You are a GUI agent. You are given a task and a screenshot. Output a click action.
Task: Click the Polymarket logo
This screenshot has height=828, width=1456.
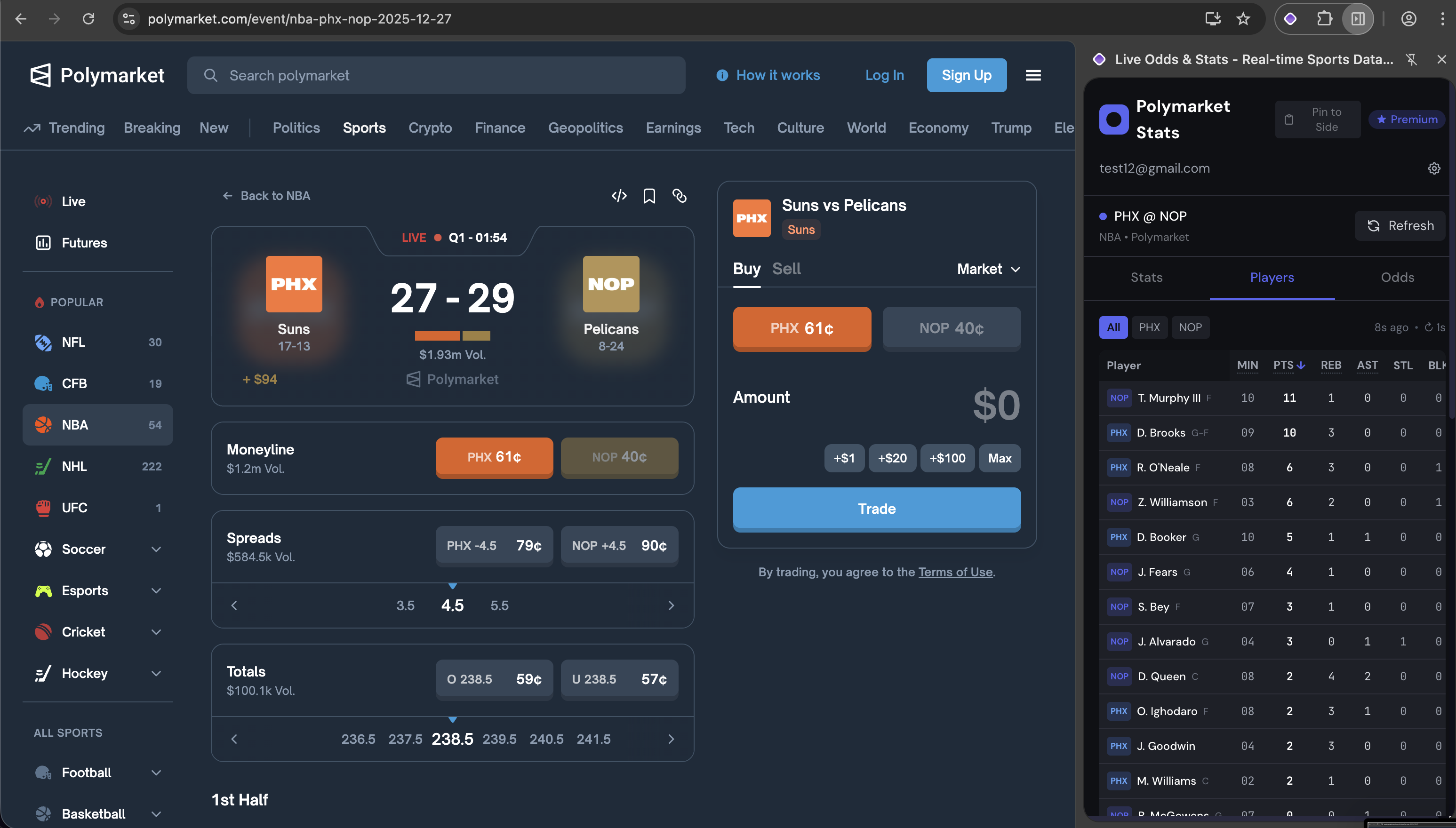(96, 74)
